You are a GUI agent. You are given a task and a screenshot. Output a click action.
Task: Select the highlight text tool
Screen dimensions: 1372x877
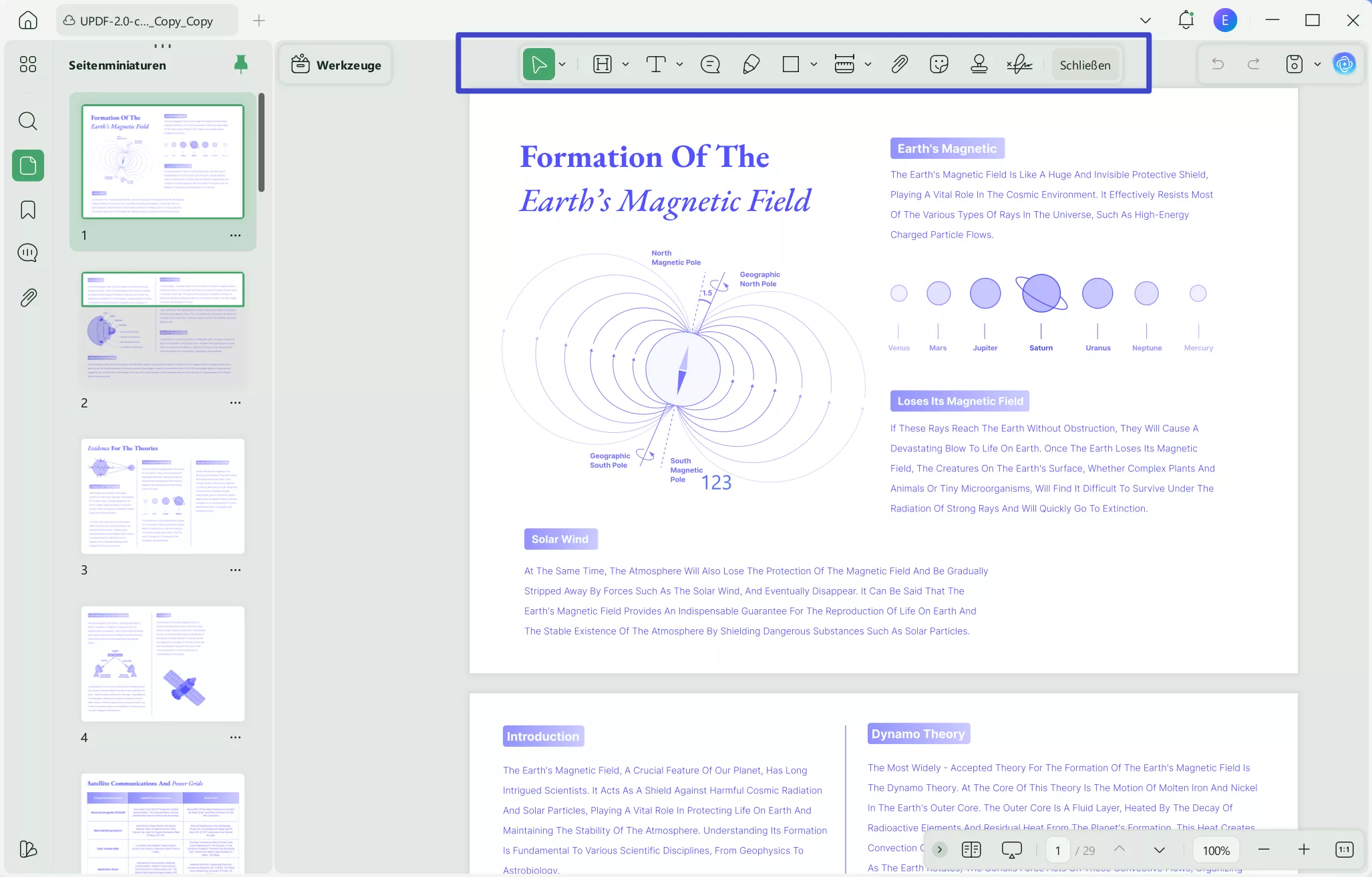[603, 65]
